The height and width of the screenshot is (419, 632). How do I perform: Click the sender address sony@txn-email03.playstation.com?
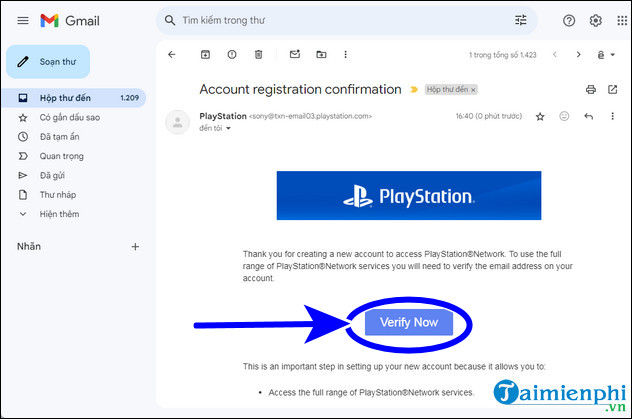310,116
